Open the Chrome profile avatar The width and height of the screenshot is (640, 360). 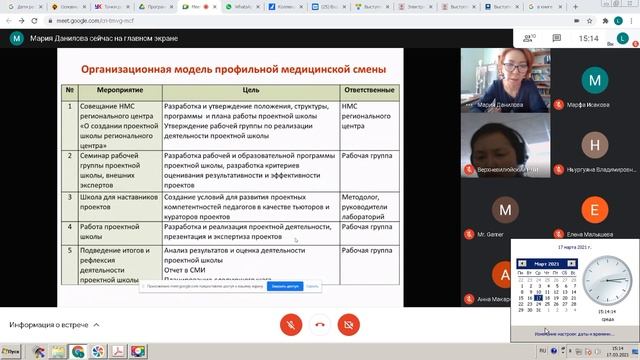(618, 20)
